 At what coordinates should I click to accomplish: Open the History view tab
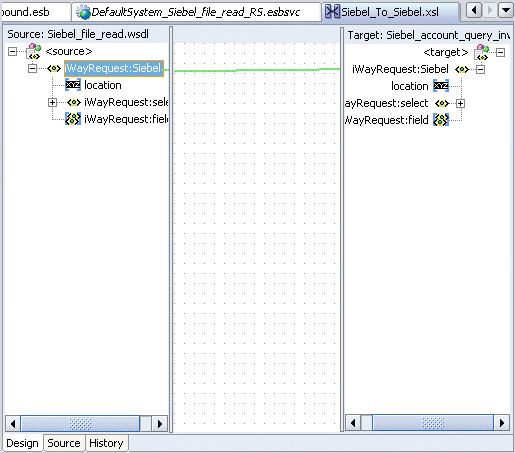[x=106, y=443]
